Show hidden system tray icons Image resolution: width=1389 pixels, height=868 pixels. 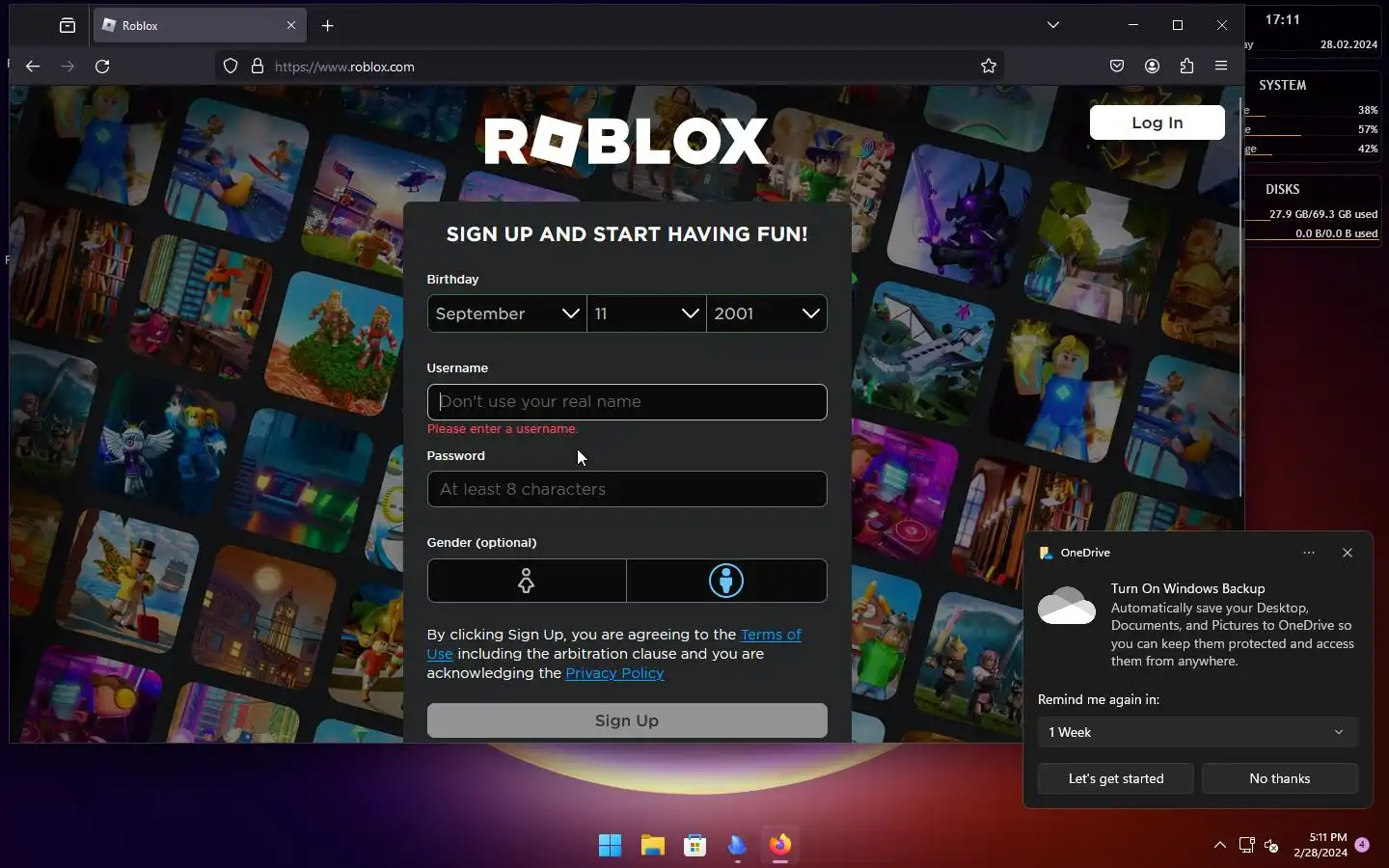coord(1220,845)
